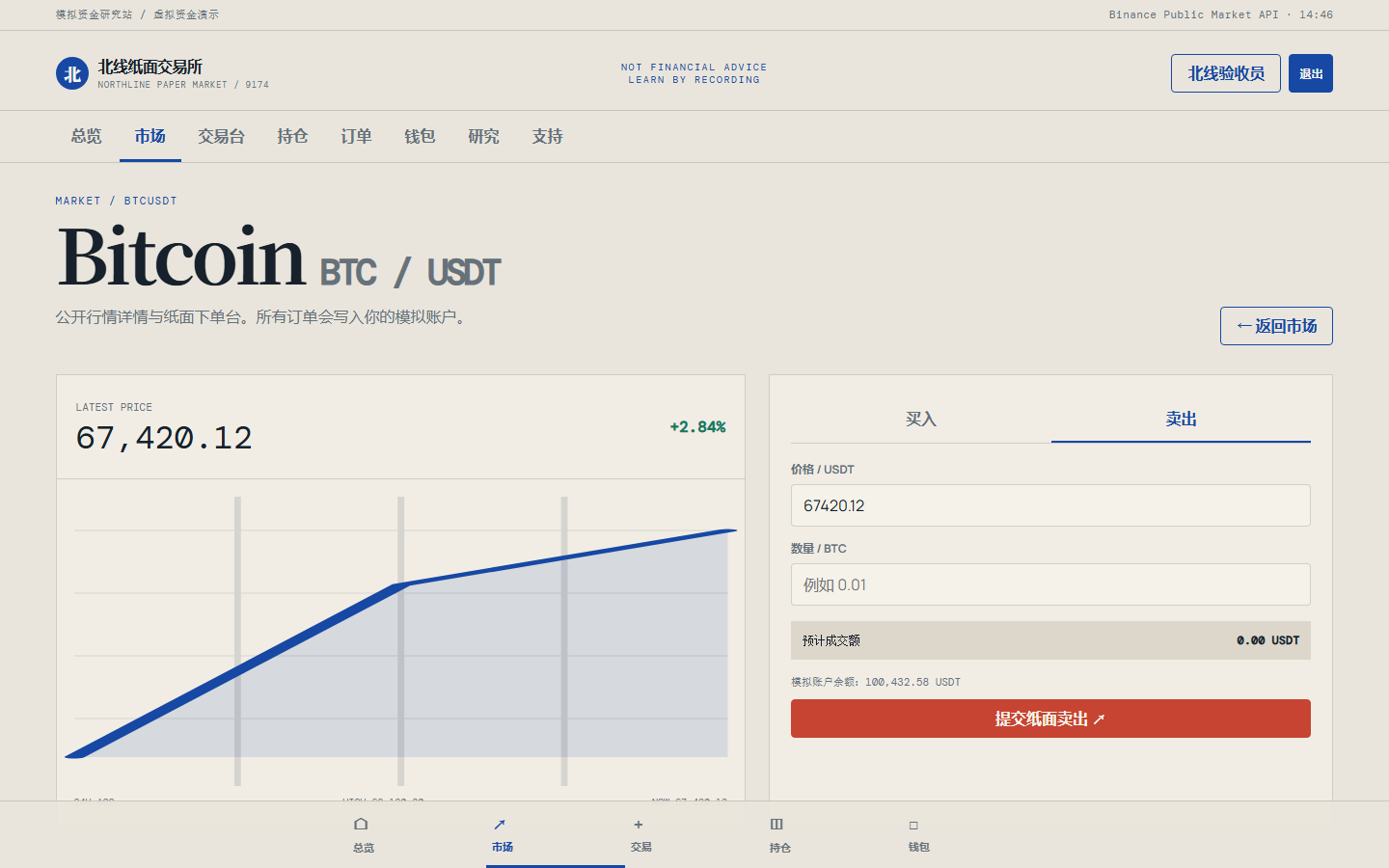Viewport: 1389px width, 868px height.
Task: Click the 北 logo icon in header
Action: click(x=72, y=73)
